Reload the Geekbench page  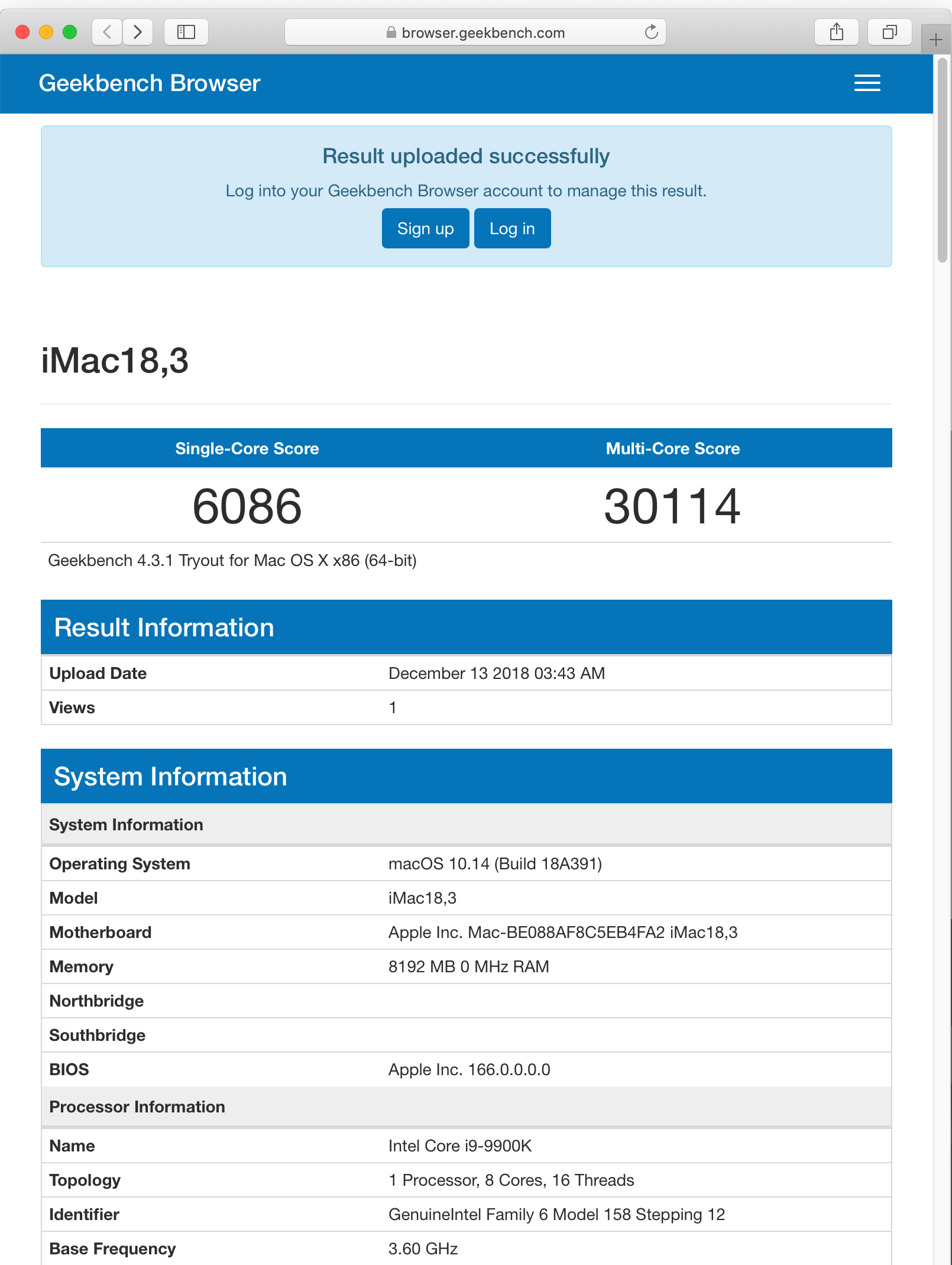coord(651,32)
